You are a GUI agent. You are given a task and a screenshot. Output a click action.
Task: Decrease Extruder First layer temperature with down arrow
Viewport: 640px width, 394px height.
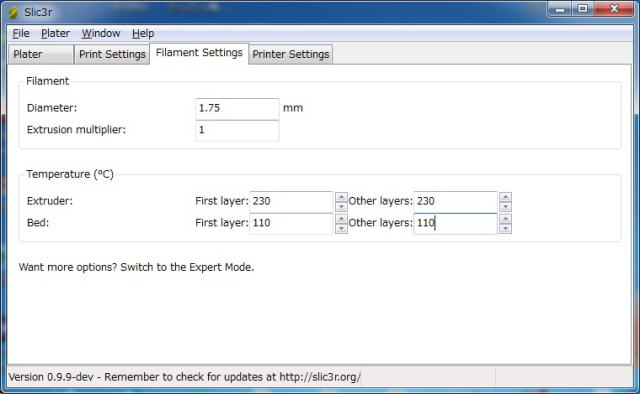tap(341, 207)
